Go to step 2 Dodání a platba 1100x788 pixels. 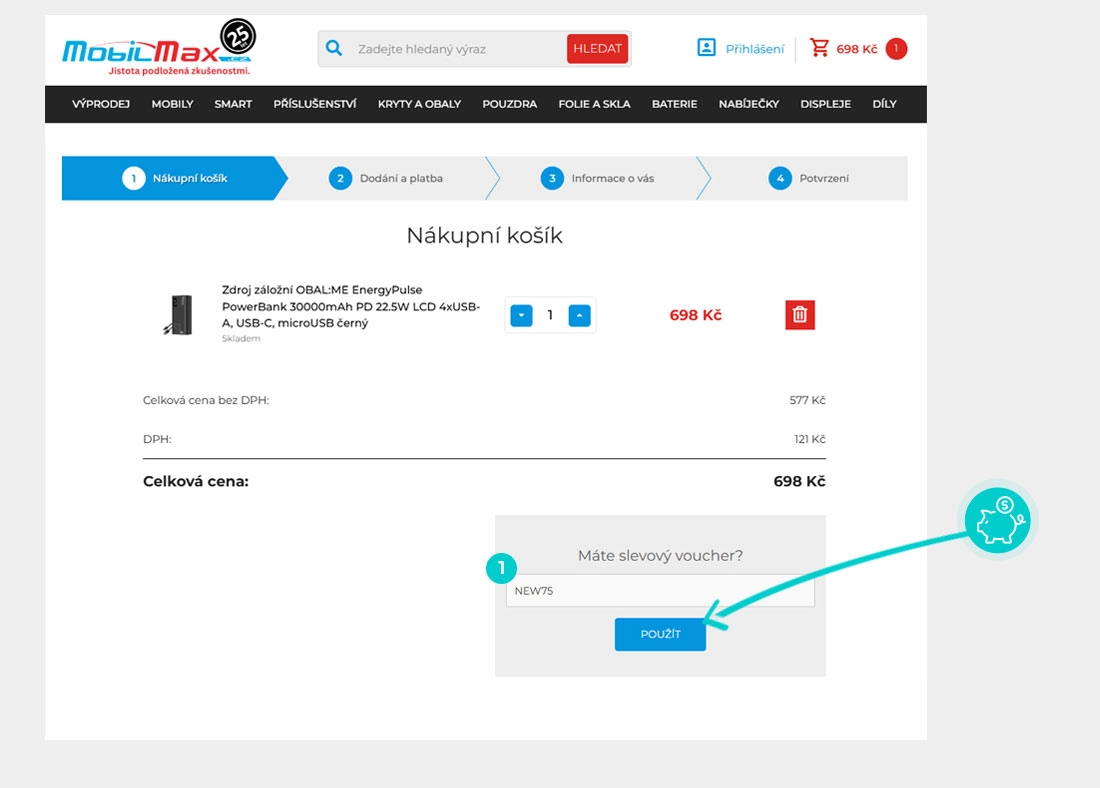point(386,179)
